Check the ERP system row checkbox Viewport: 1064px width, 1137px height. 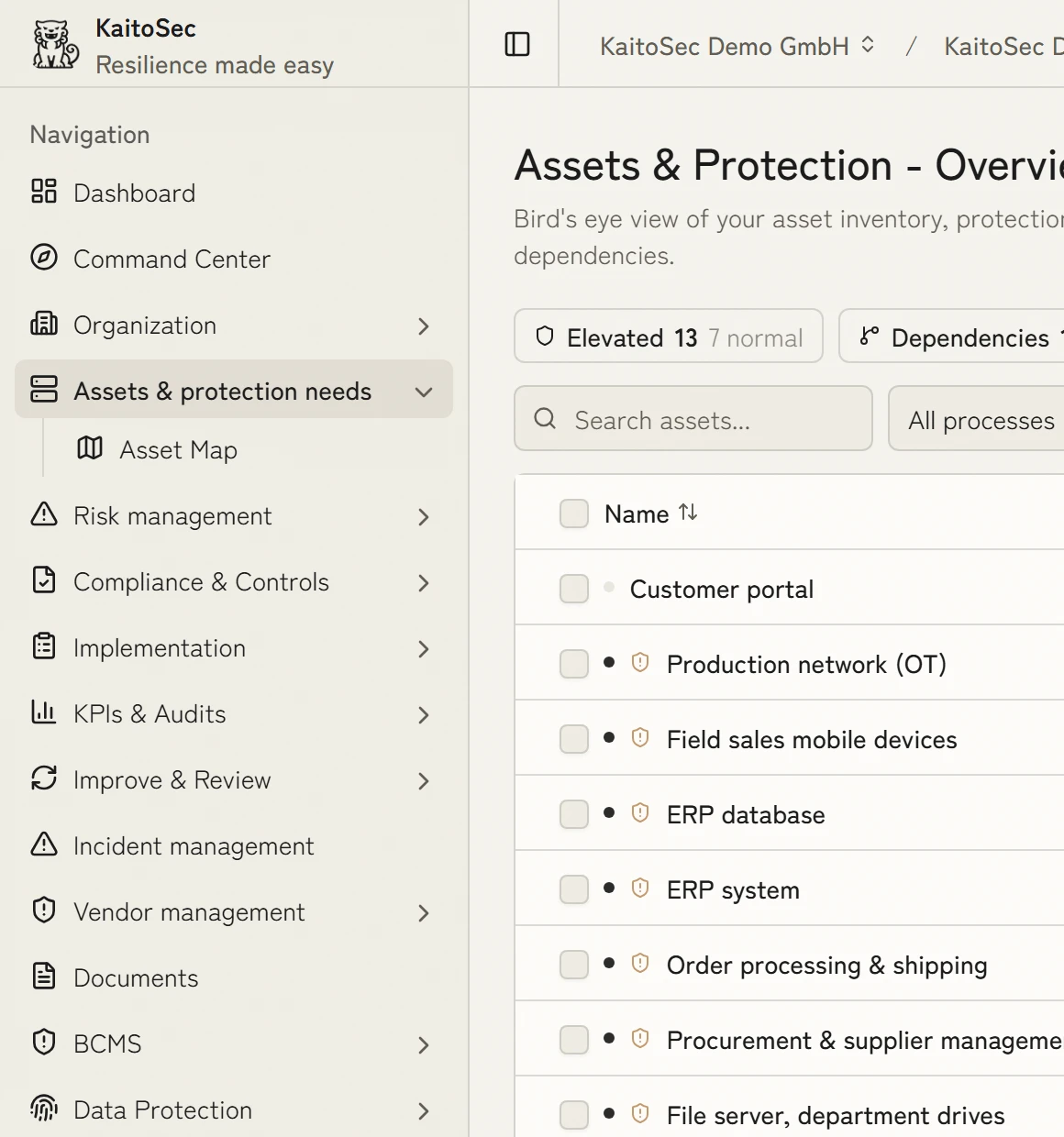pyautogui.click(x=574, y=889)
